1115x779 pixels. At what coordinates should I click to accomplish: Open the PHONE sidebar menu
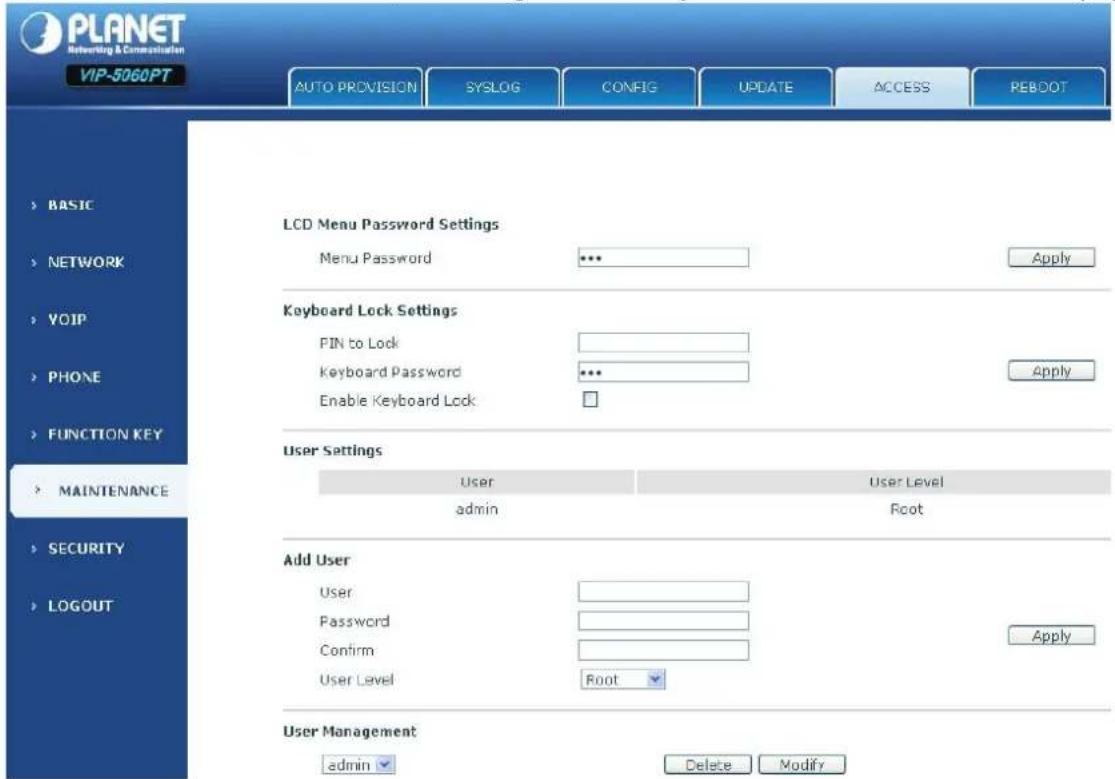click(x=74, y=377)
